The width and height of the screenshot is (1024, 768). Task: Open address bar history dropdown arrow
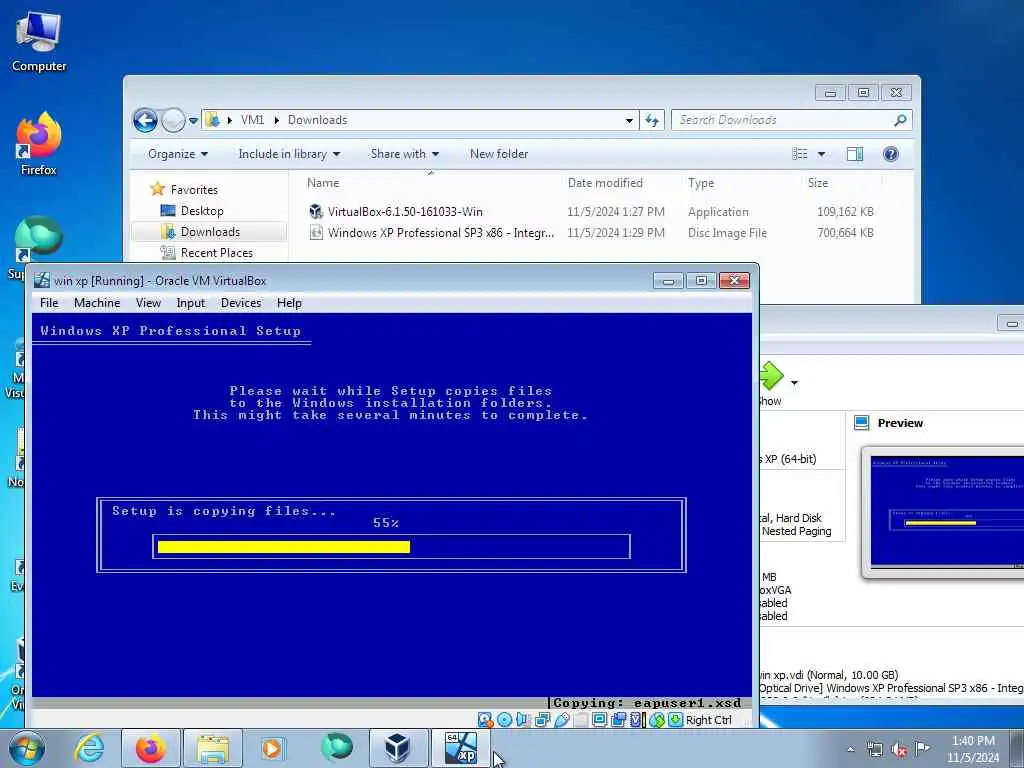click(x=629, y=120)
